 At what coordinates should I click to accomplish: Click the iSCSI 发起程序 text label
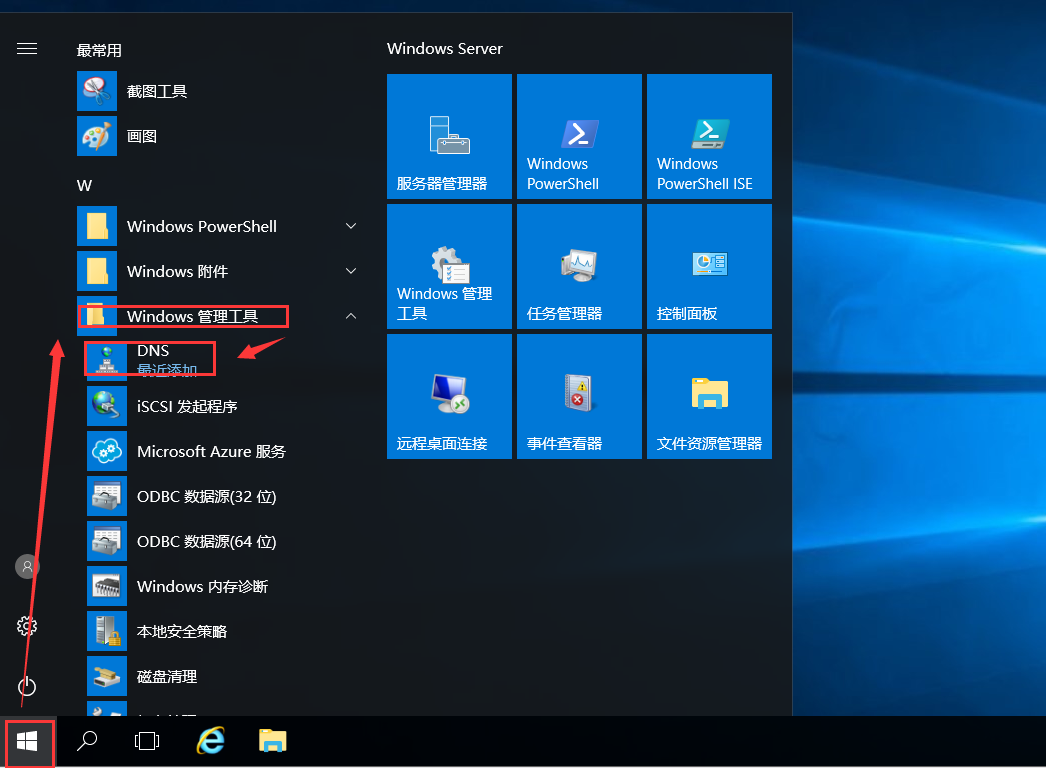[x=187, y=406]
